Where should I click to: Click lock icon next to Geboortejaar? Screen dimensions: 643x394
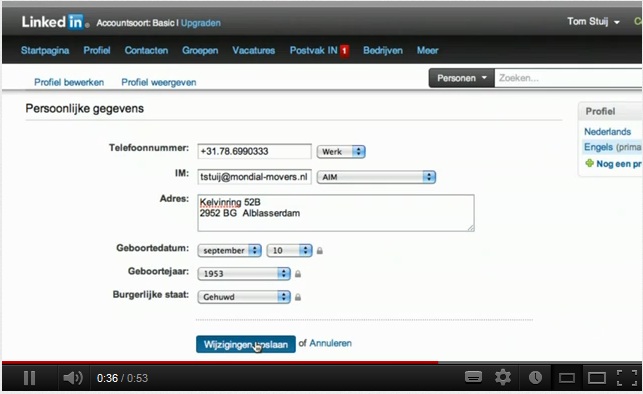click(298, 274)
